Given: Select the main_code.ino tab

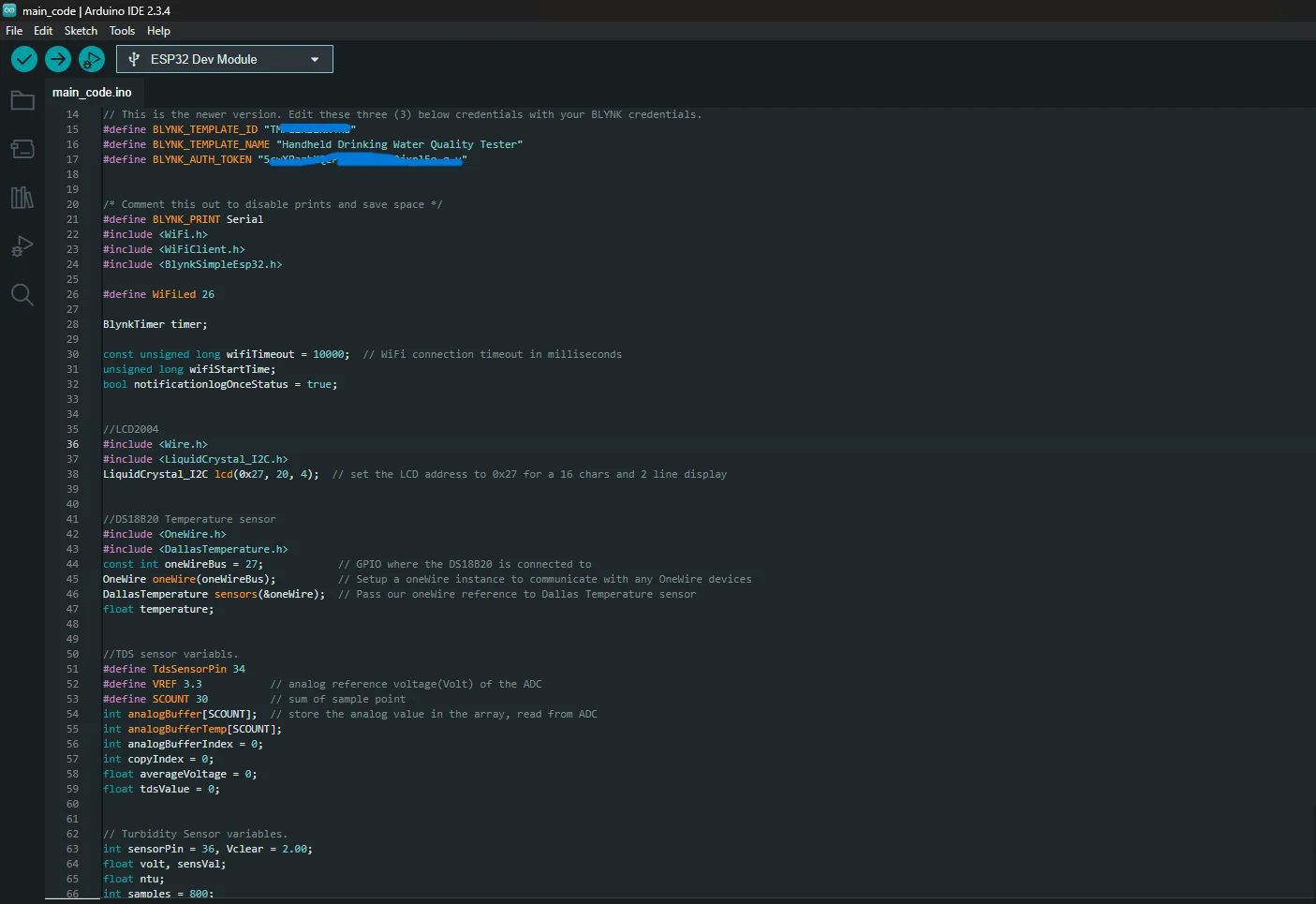Looking at the screenshot, I should [92, 92].
